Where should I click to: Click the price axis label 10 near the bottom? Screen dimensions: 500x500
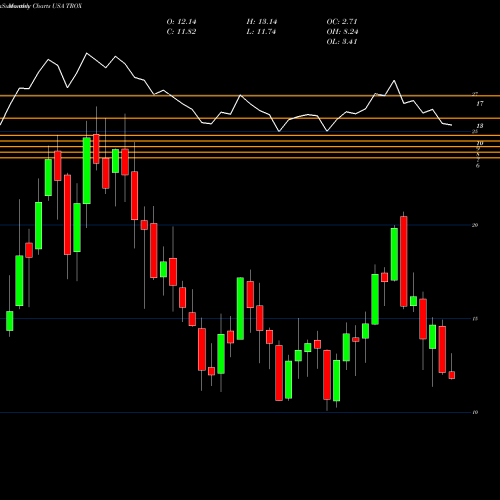pyautogui.click(x=475, y=413)
